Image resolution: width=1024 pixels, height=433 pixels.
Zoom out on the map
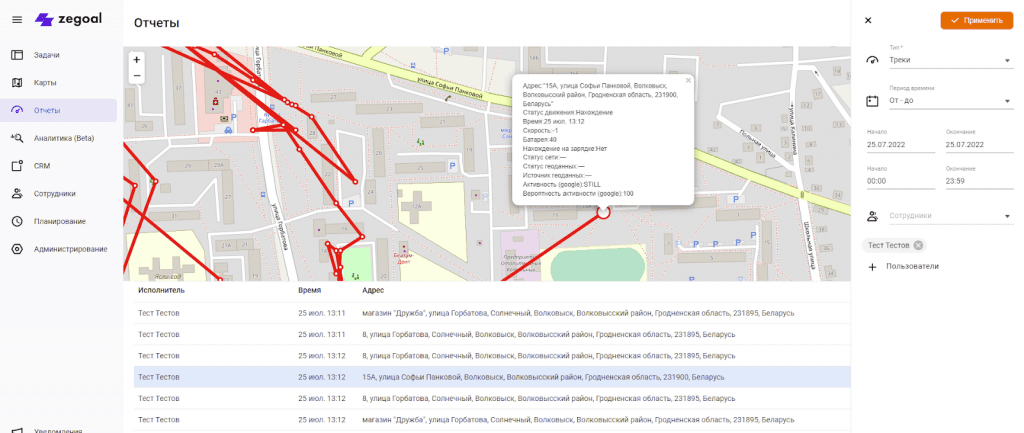pos(137,76)
